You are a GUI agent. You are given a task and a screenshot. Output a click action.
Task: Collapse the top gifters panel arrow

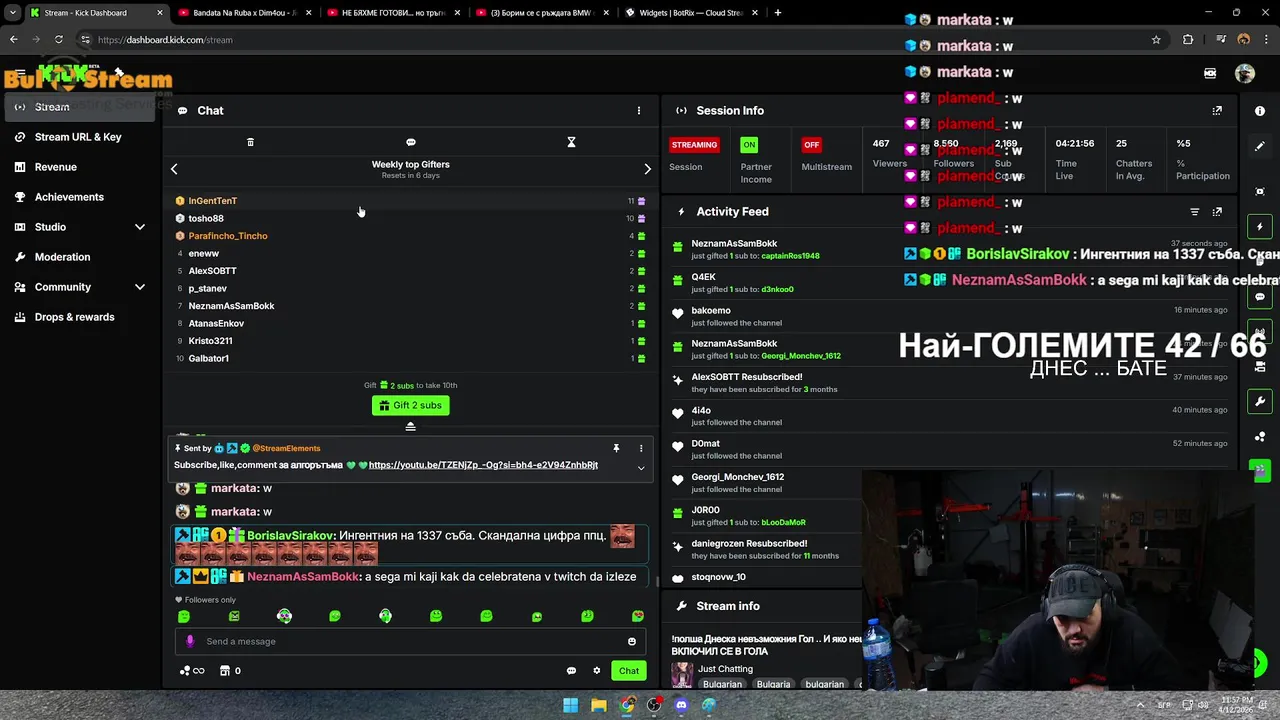(x=410, y=427)
